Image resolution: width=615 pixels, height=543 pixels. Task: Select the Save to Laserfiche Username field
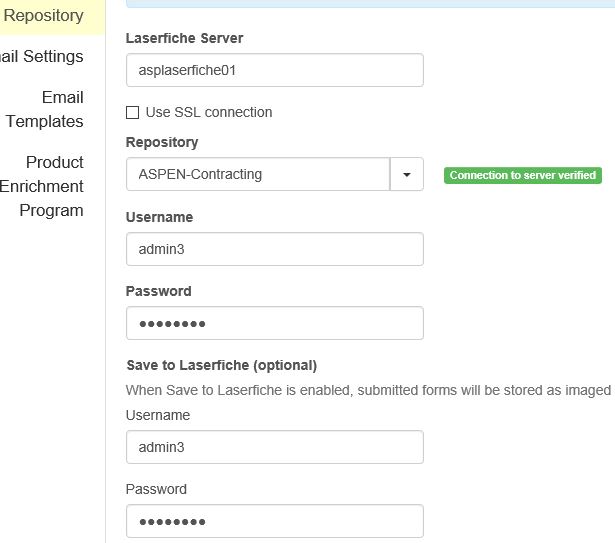pyautogui.click(x=274, y=447)
